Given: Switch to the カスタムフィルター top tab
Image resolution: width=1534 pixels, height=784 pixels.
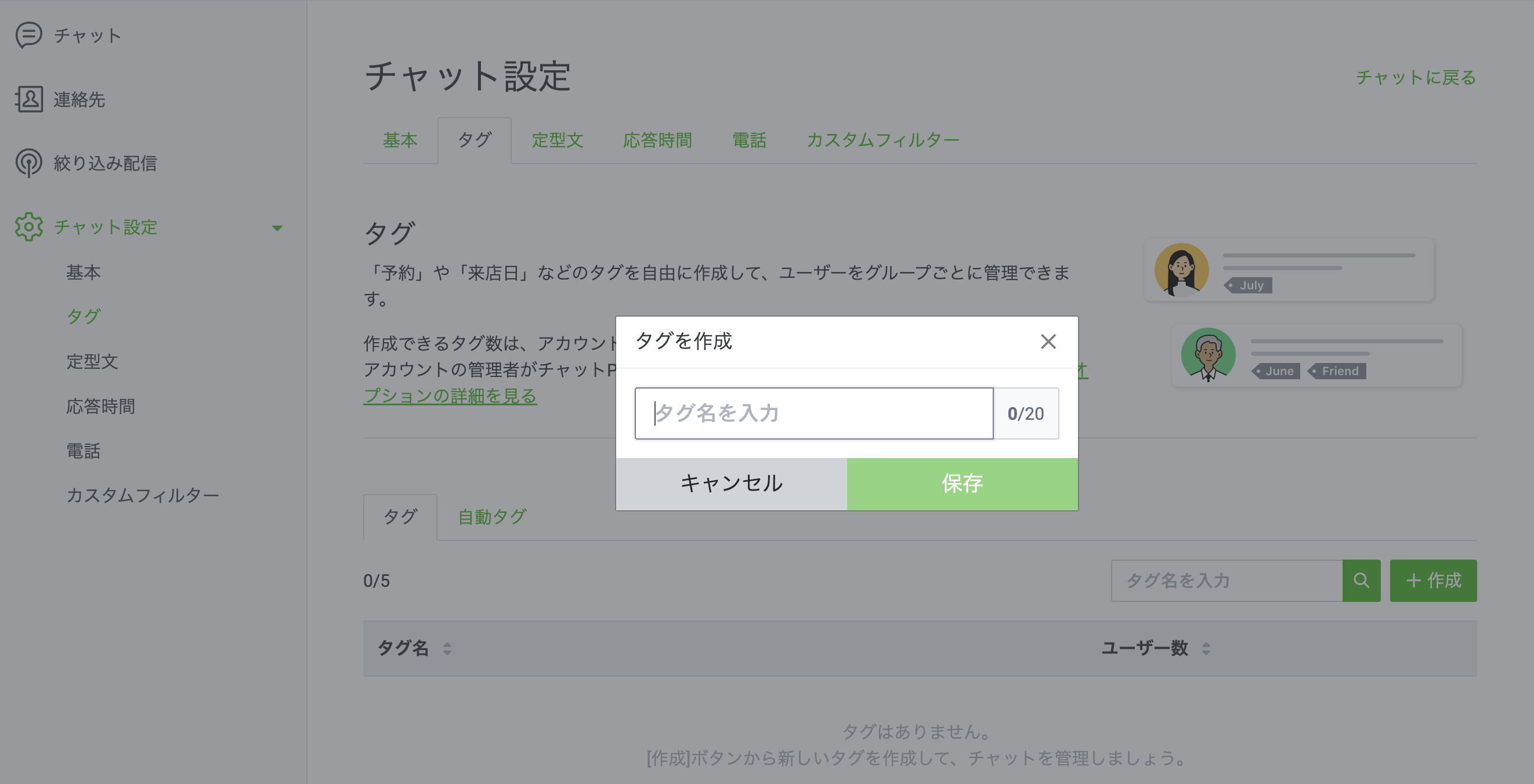Looking at the screenshot, I should pyautogui.click(x=882, y=140).
